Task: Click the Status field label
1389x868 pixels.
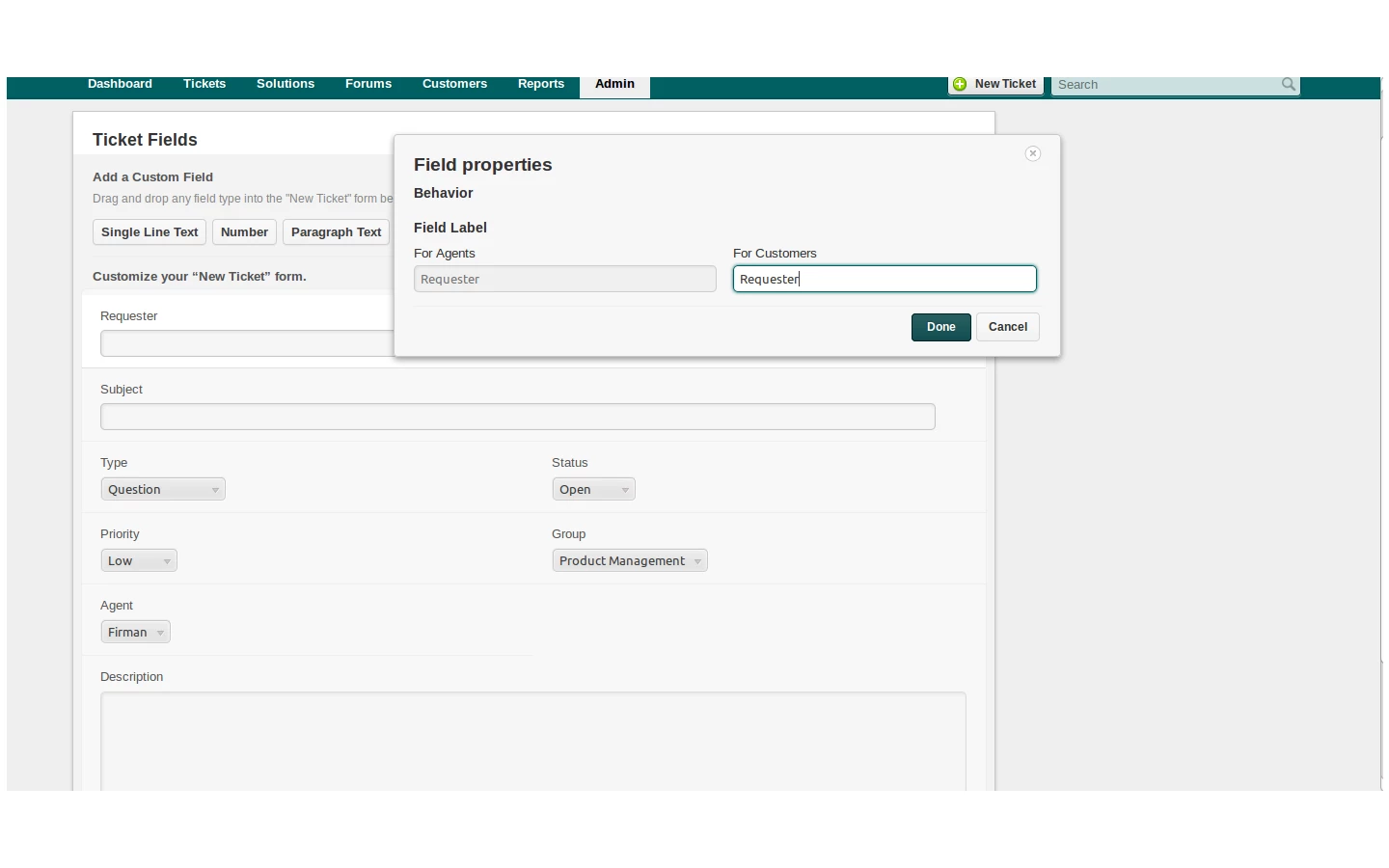Action: click(x=570, y=463)
